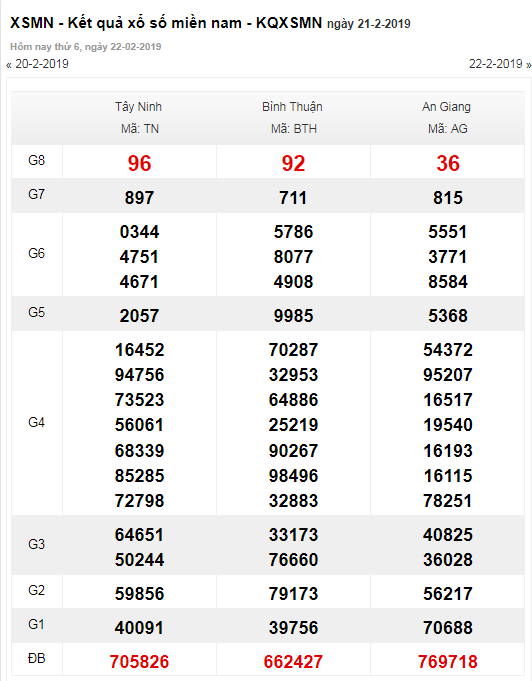Click Bình Thuận G2 number 79173
Screen dimensions: 532x681
(294, 594)
